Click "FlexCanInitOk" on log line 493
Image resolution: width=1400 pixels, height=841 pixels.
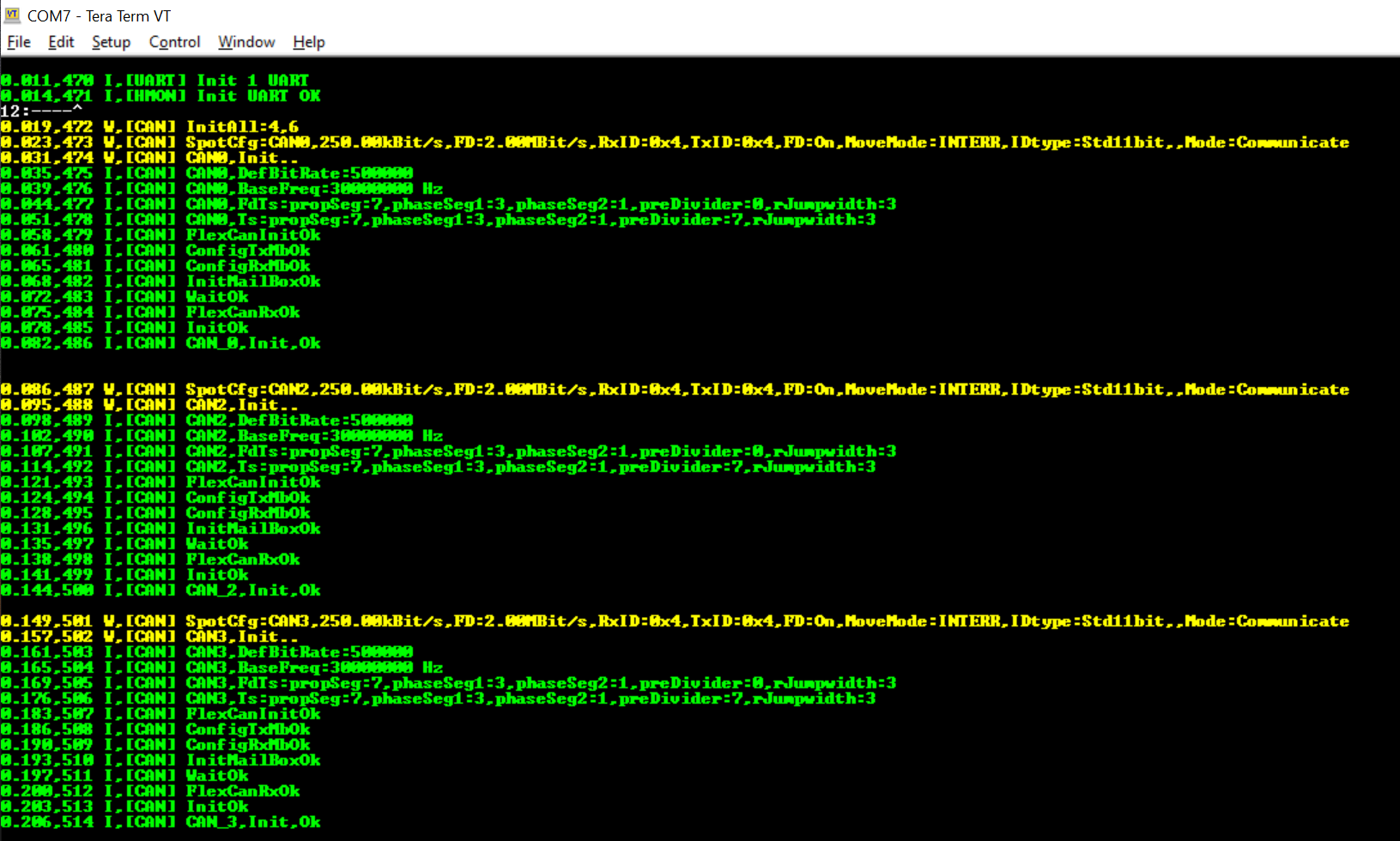coord(253,481)
